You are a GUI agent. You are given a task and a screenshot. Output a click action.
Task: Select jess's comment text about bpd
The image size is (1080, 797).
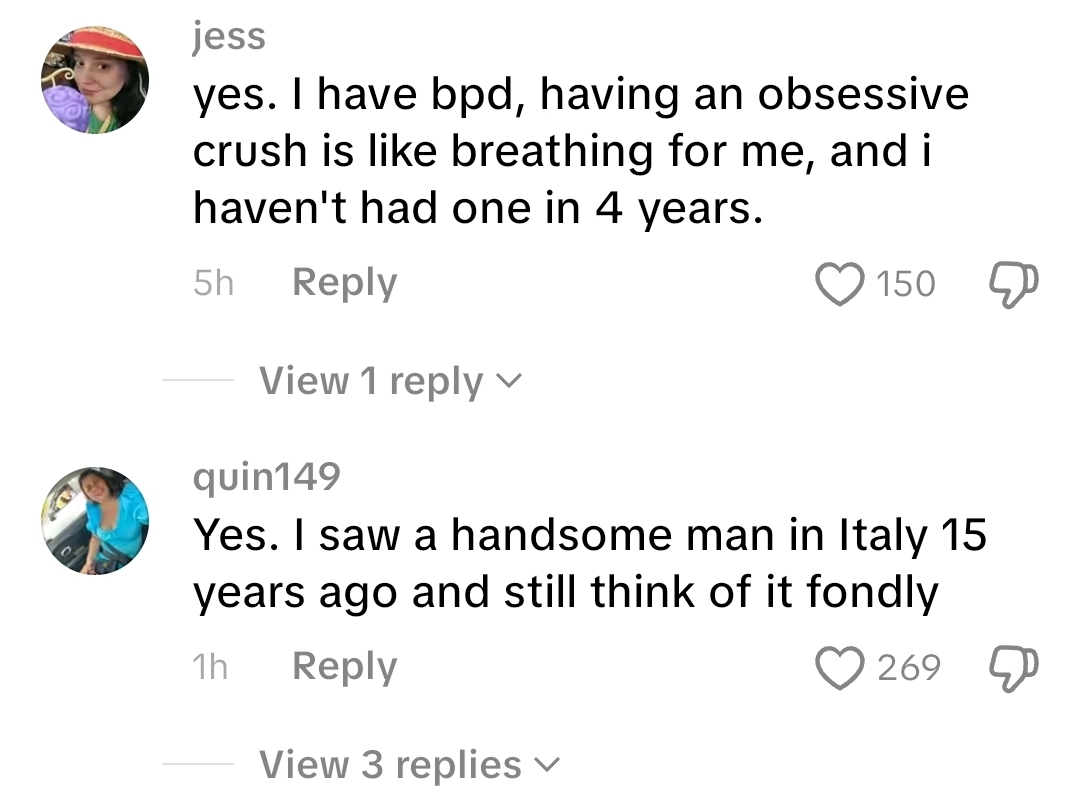click(x=580, y=151)
